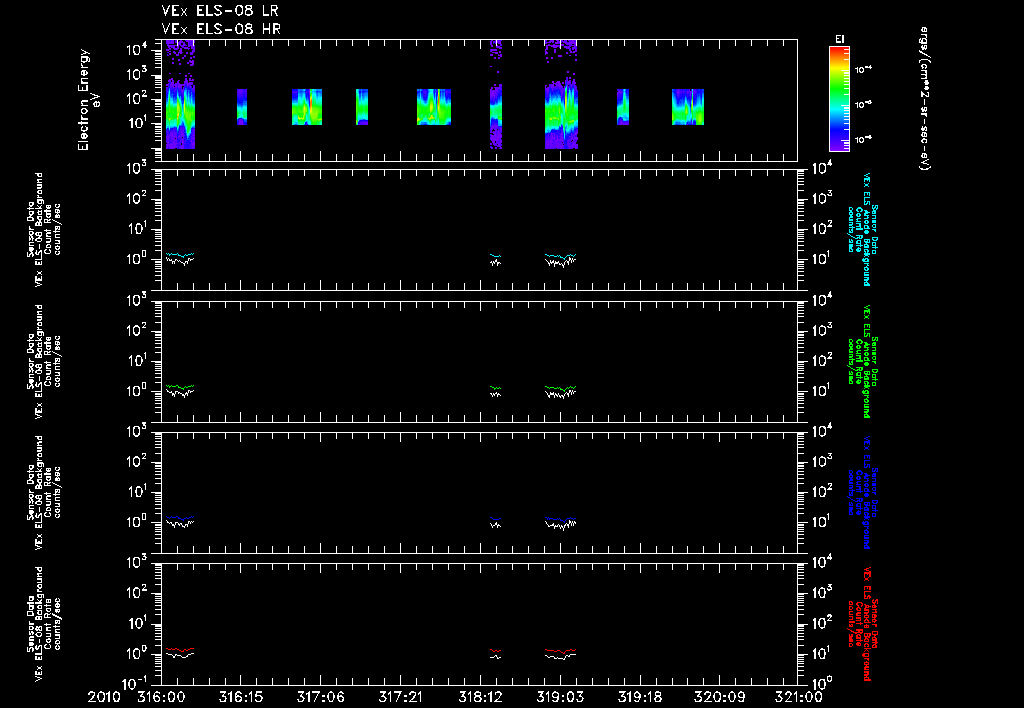Viewport: 1024px width, 708px height.
Task: Select the cyan 'Anode Background Count Rate' label
Action: coord(863,229)
